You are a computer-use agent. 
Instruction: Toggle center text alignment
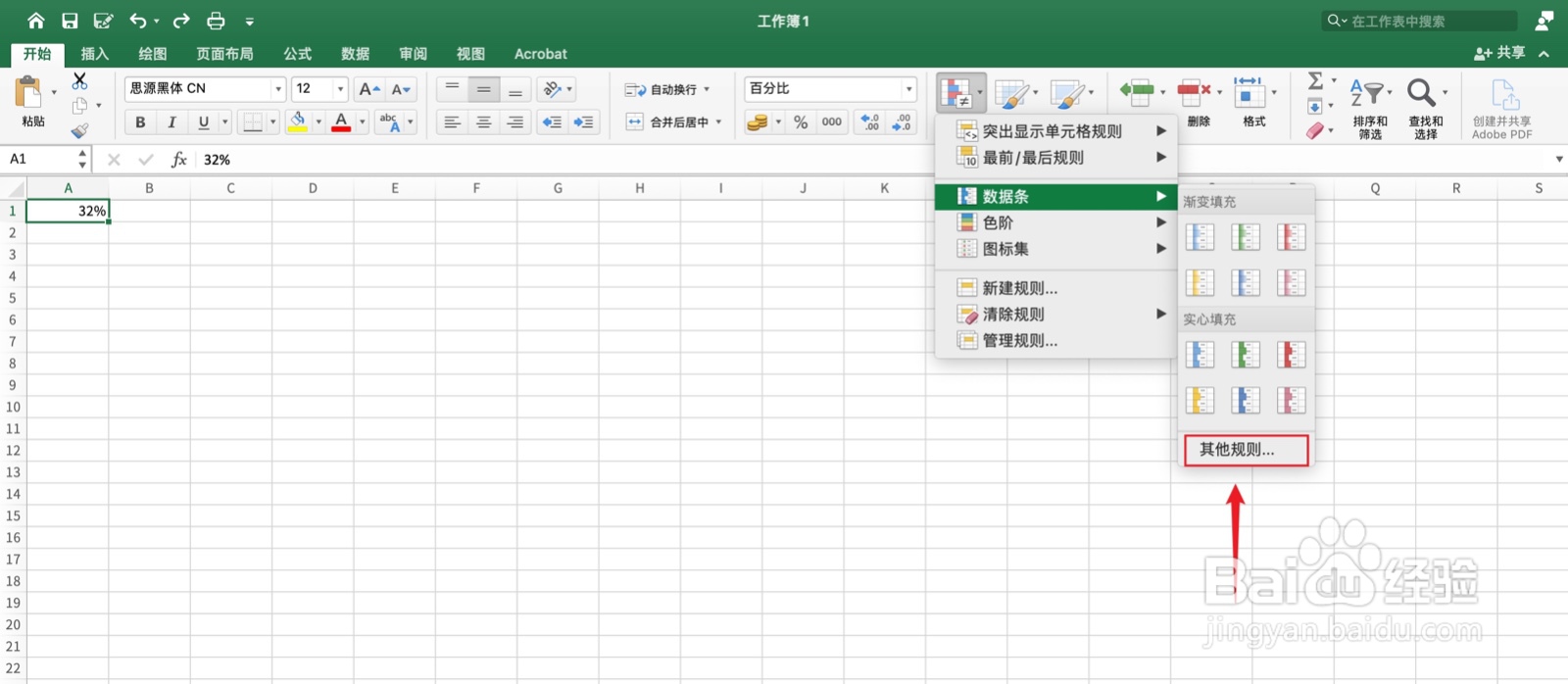483,122
